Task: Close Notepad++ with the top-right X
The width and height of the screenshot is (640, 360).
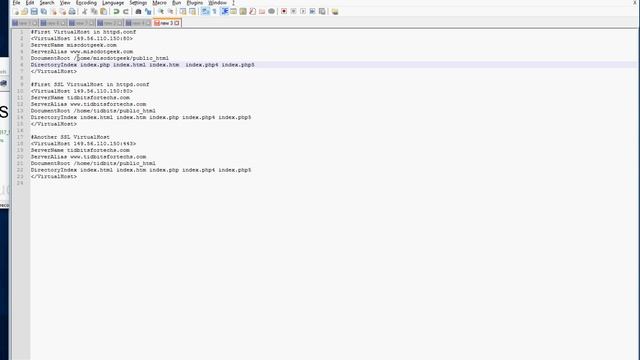Action: click(x=635, y=2)
